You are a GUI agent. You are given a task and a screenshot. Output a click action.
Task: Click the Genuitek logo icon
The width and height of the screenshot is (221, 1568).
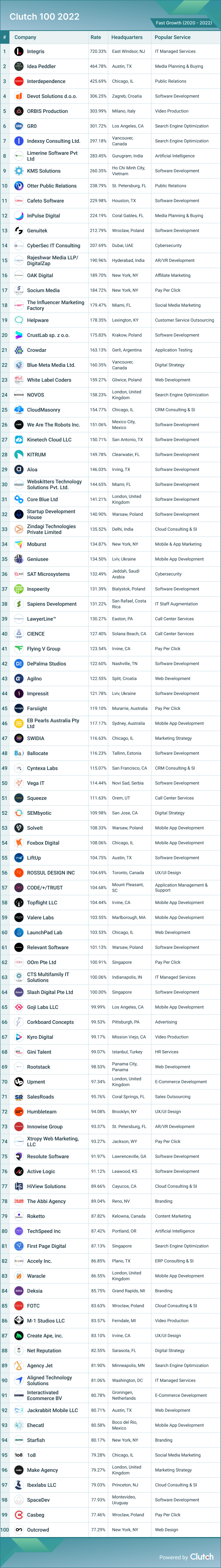19,231
